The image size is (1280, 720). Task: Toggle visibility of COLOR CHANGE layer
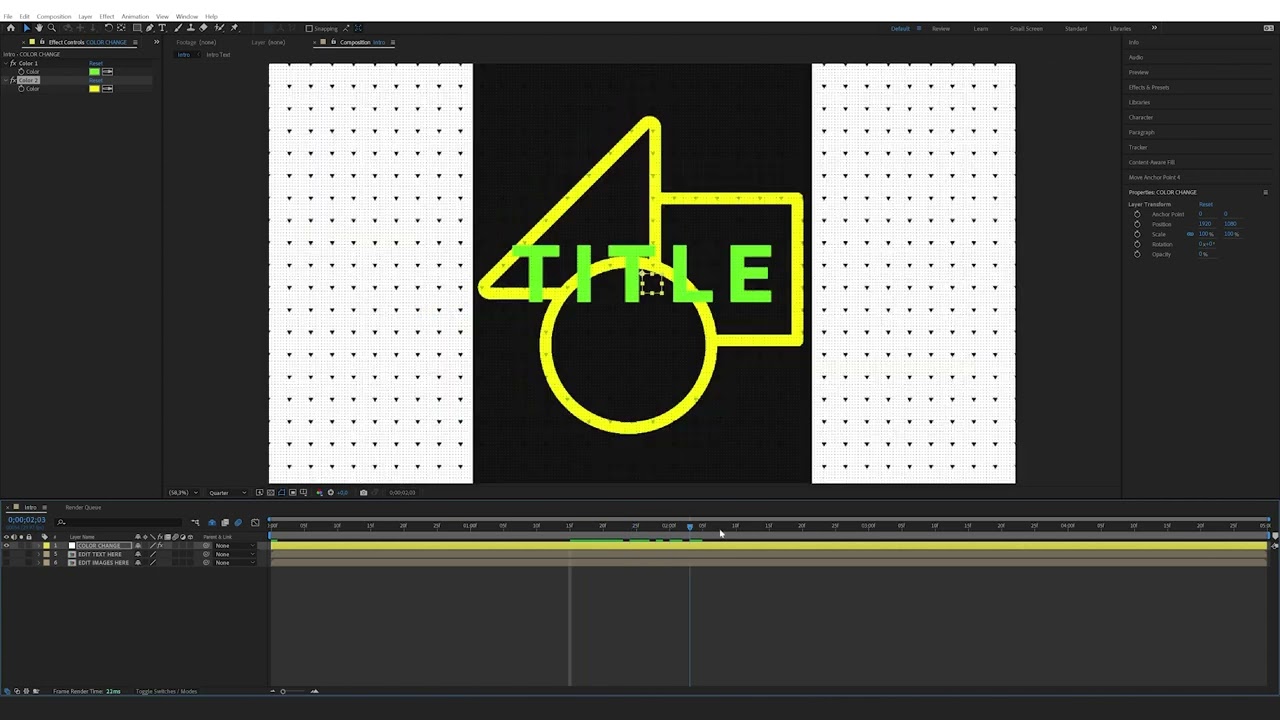click(6, 545)
